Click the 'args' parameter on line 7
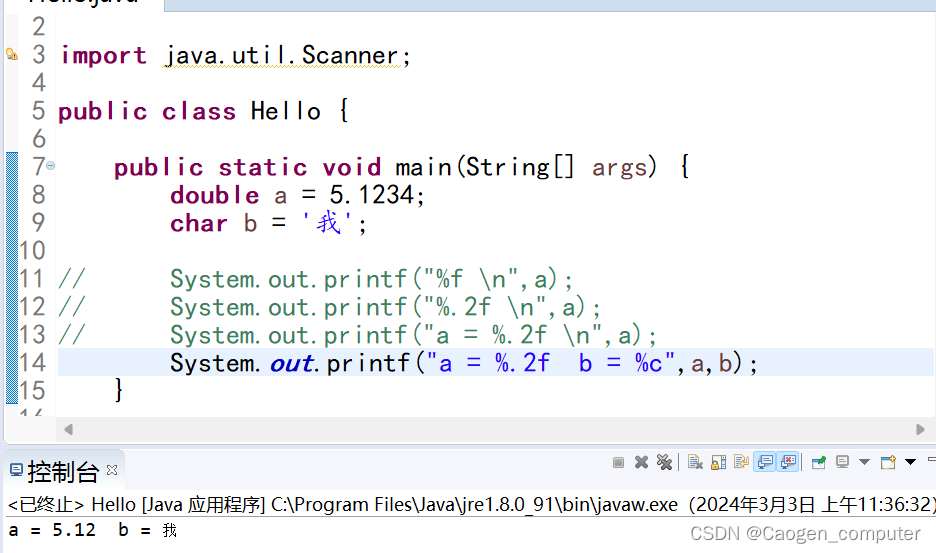The height and width of the screenshot is (553, 936). click(x=620, y=168)
